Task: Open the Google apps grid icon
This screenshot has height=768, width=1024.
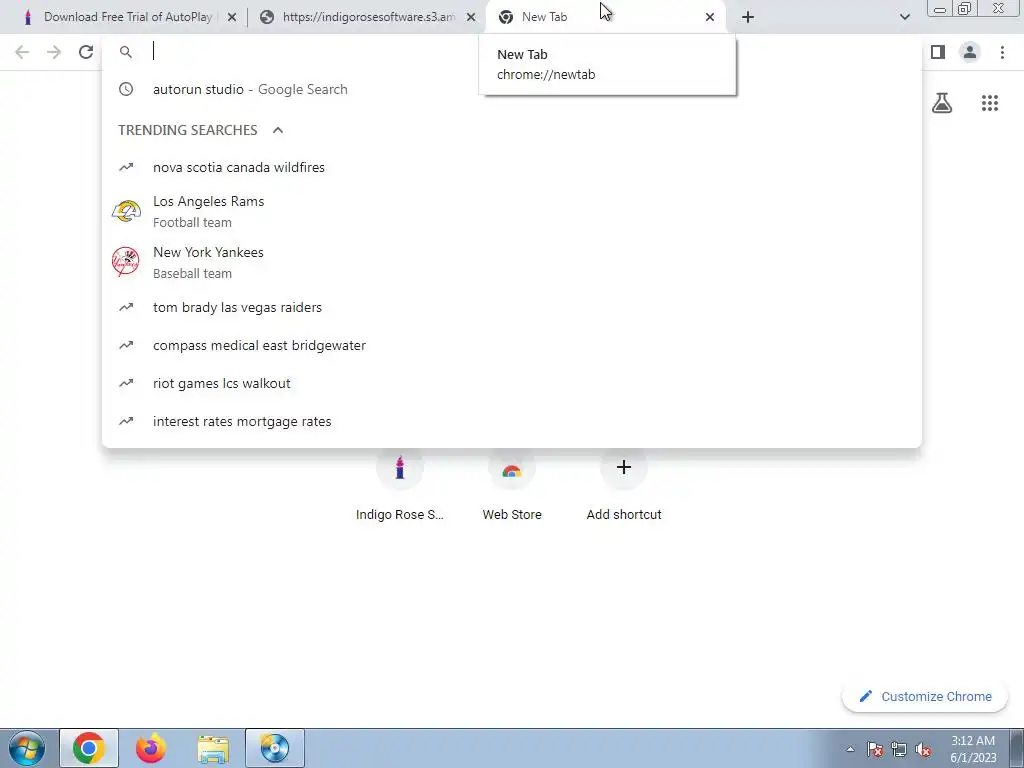Action: [989, 103]
